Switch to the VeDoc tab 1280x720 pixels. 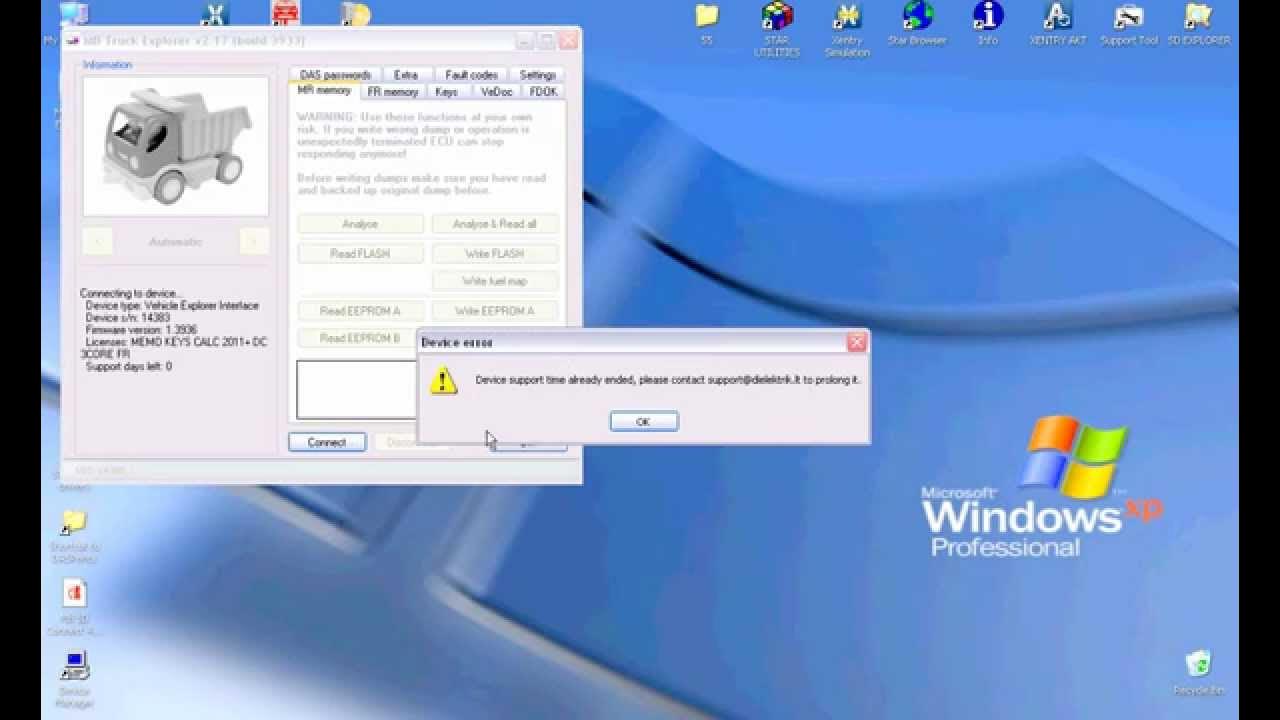pos(496,91)
